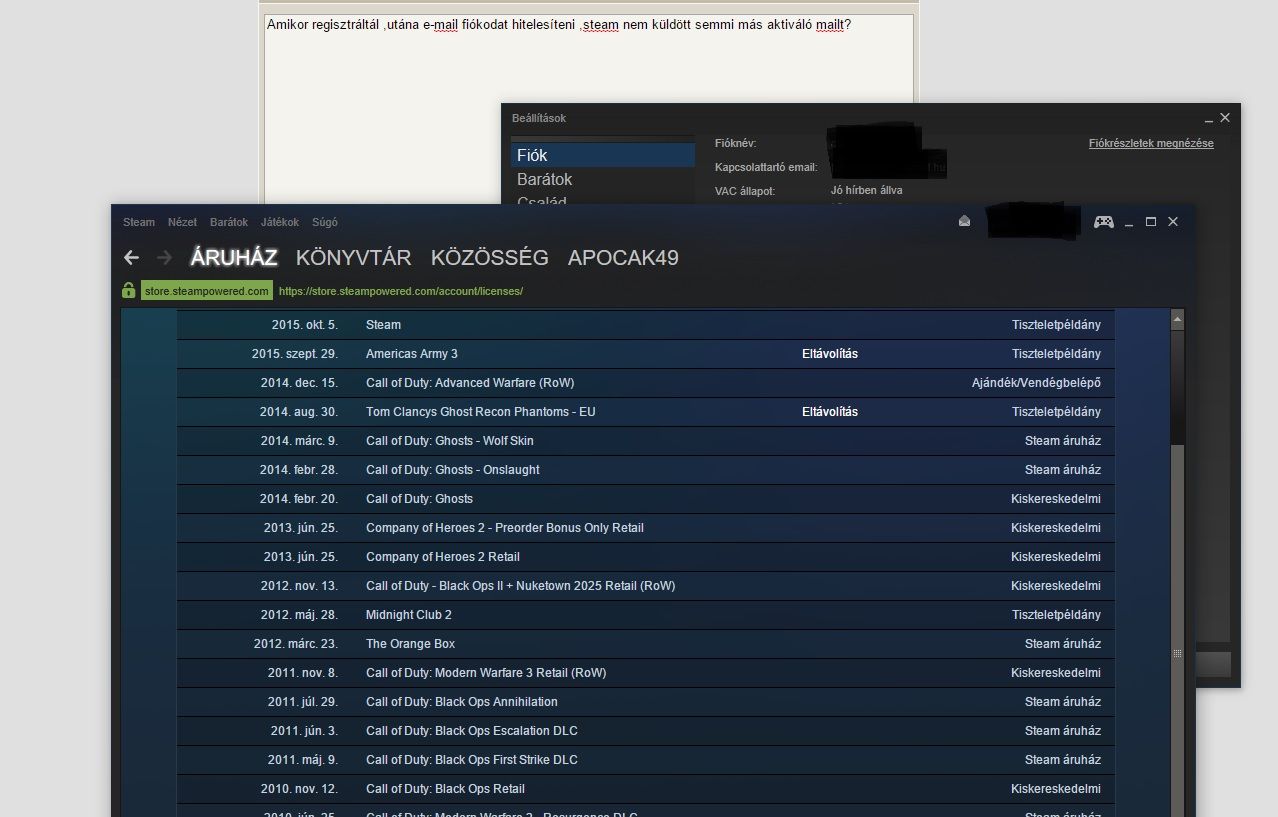Image resolution: width=1278 pixels, height=817 pixels.
Task: Click the scroll up arrow of licenses list
Action: pos(1177,319)
